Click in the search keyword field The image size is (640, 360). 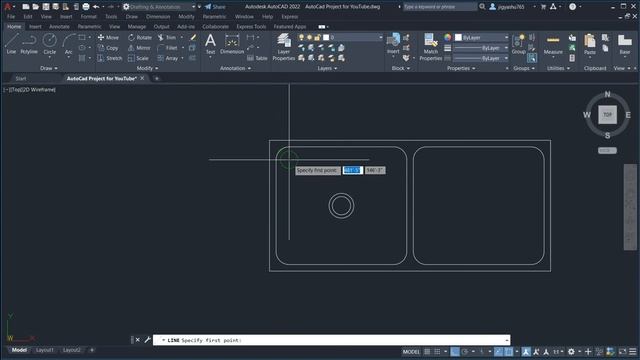[x=440, y=7]
